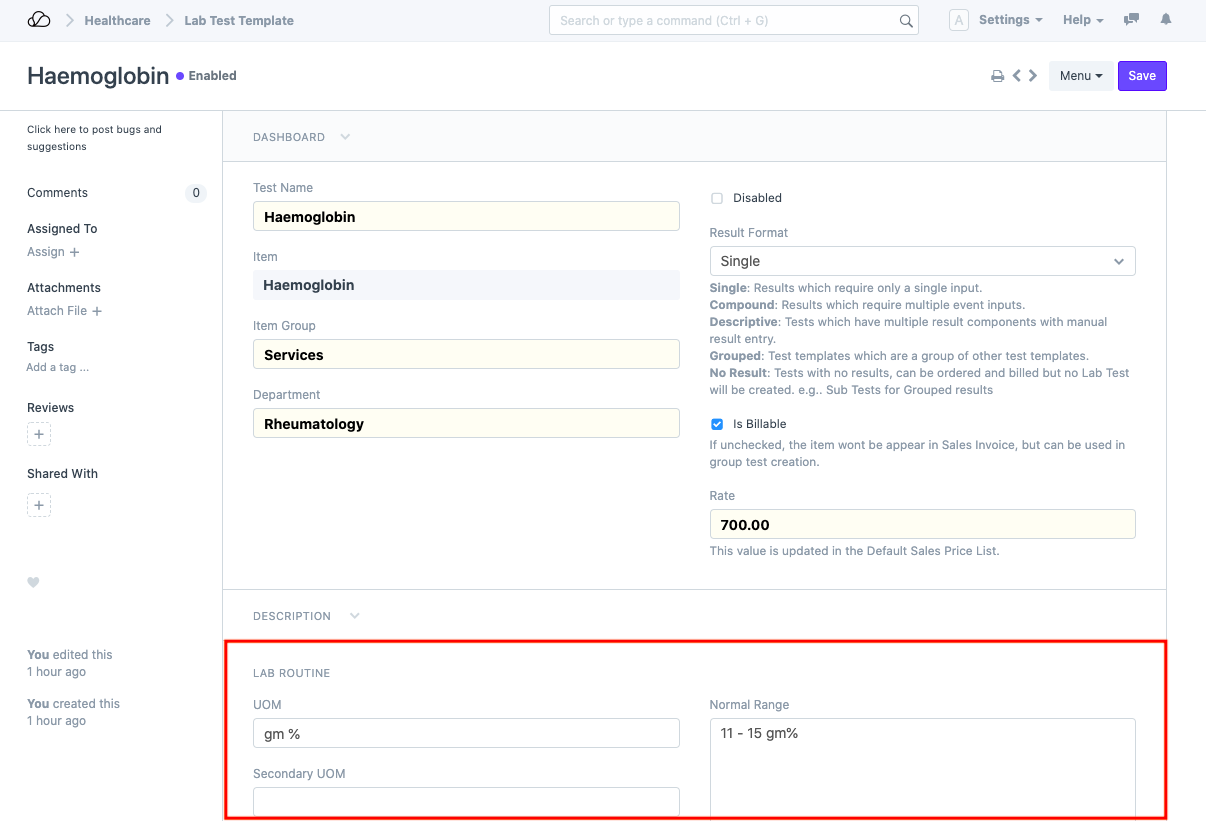Open the Menu dropdown button
Screen dimensions: 1206x821
click(x=1080, y=76)
